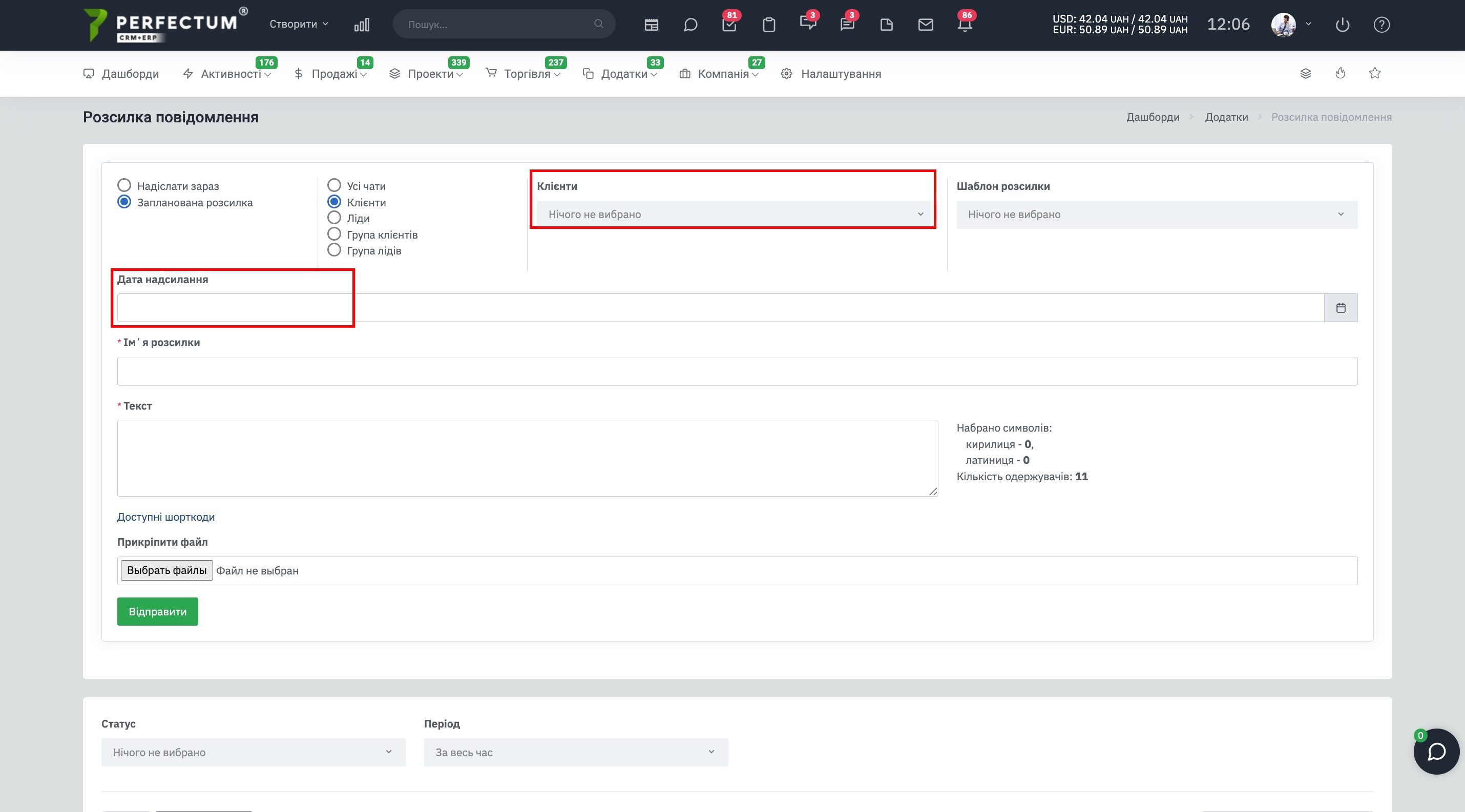
Task: Open the 'Створити' dropdown
Action: point(299,24)
